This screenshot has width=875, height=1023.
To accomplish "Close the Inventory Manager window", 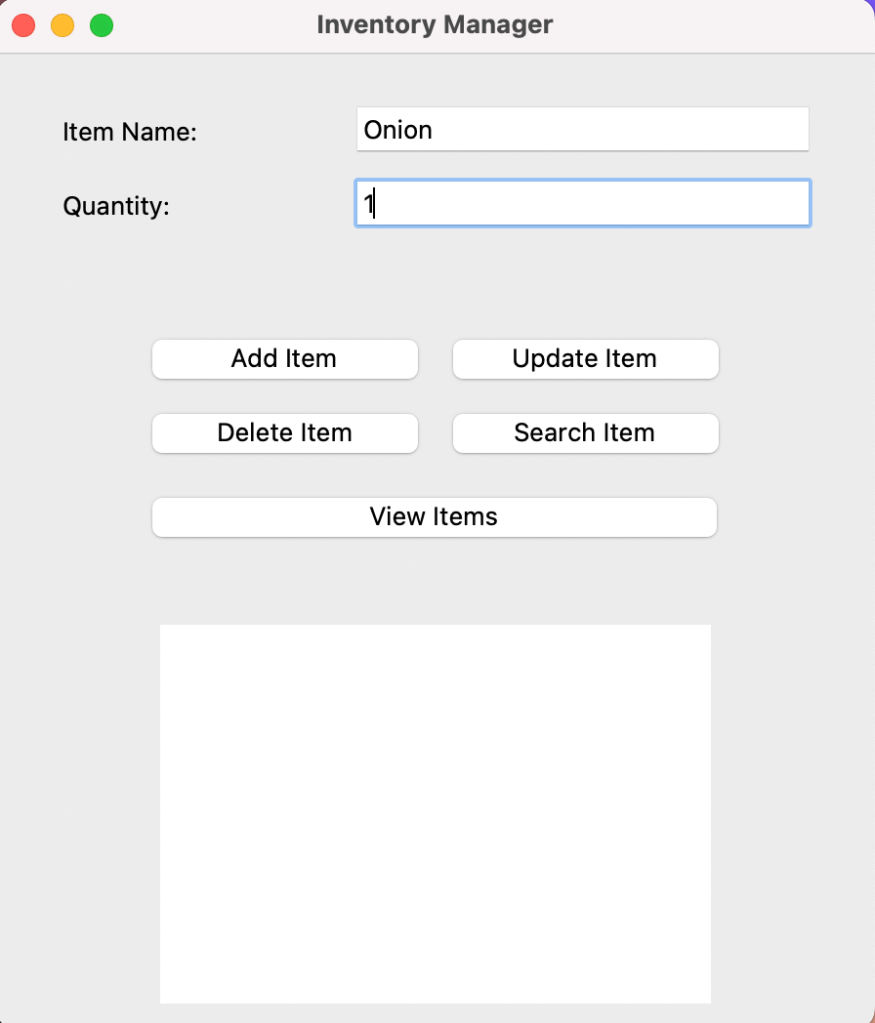I will 23,25.
